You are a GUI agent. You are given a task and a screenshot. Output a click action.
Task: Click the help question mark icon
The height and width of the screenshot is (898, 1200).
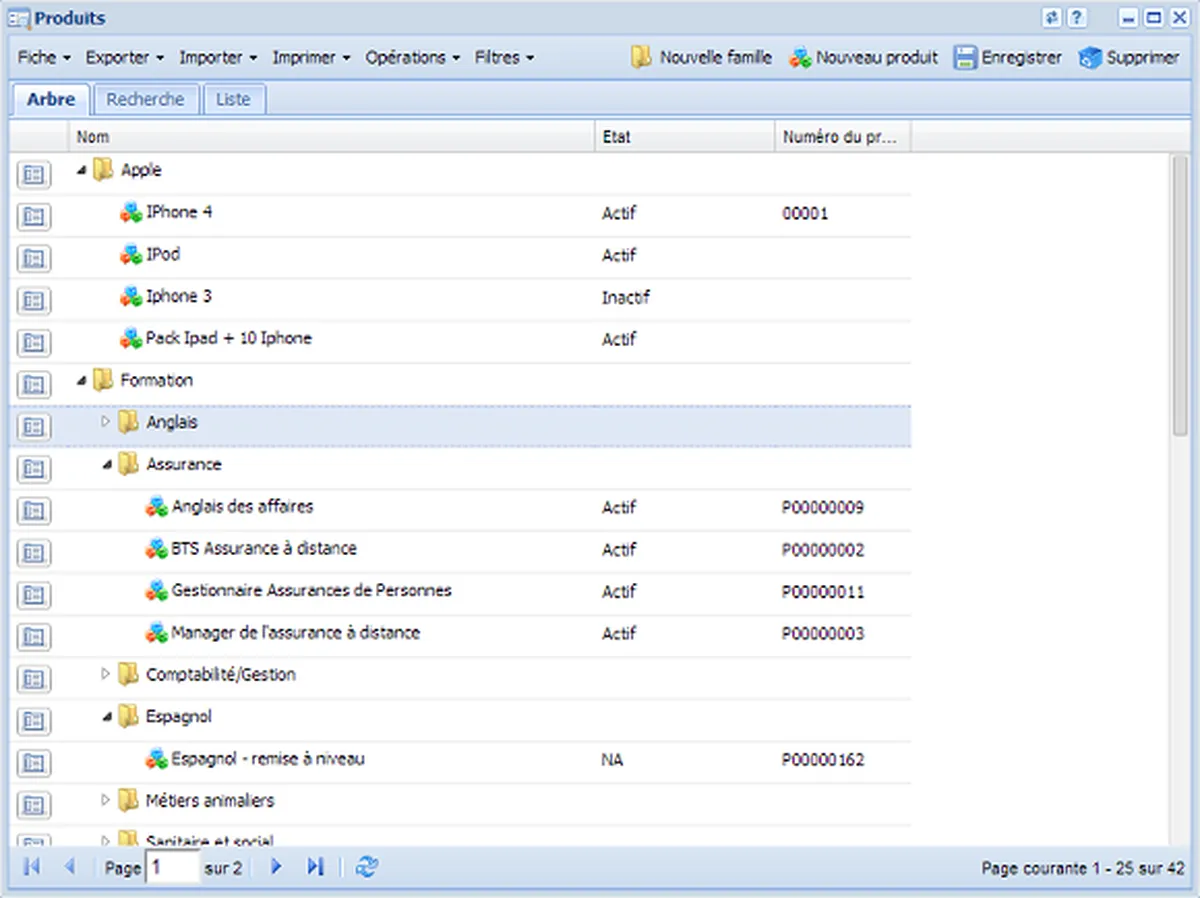(1077, 18)
